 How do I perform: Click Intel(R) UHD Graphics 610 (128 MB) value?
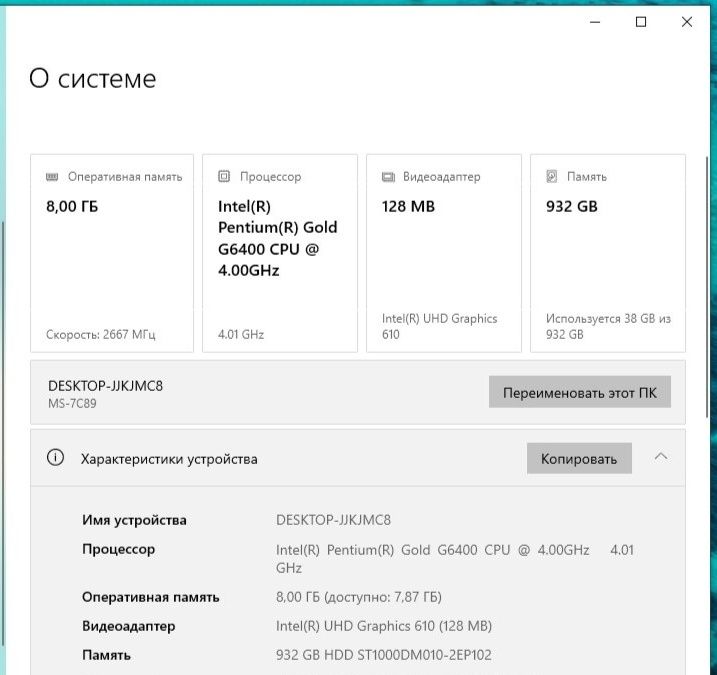[x=384, y=626]
